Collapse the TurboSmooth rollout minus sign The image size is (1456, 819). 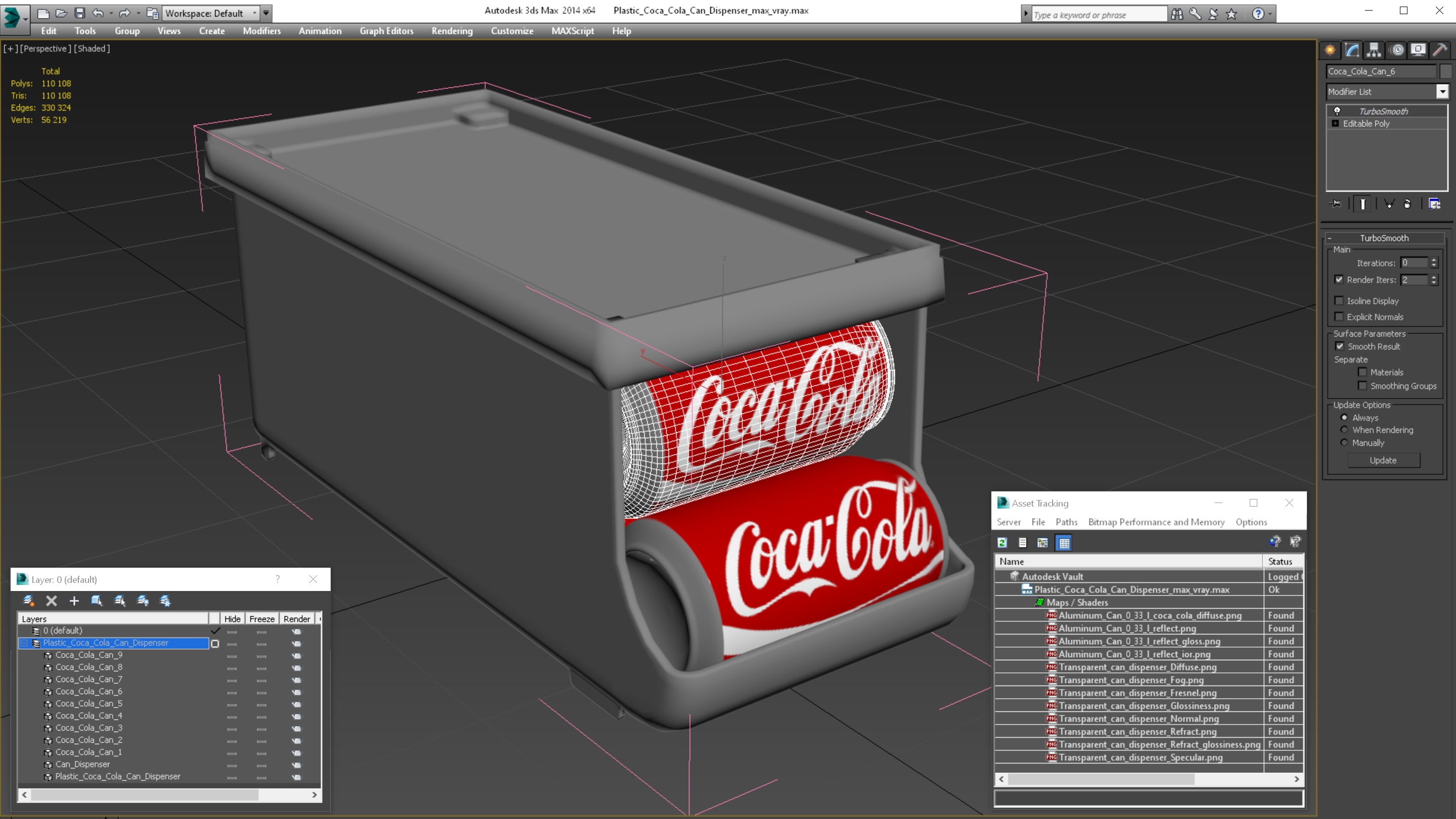1330,238
